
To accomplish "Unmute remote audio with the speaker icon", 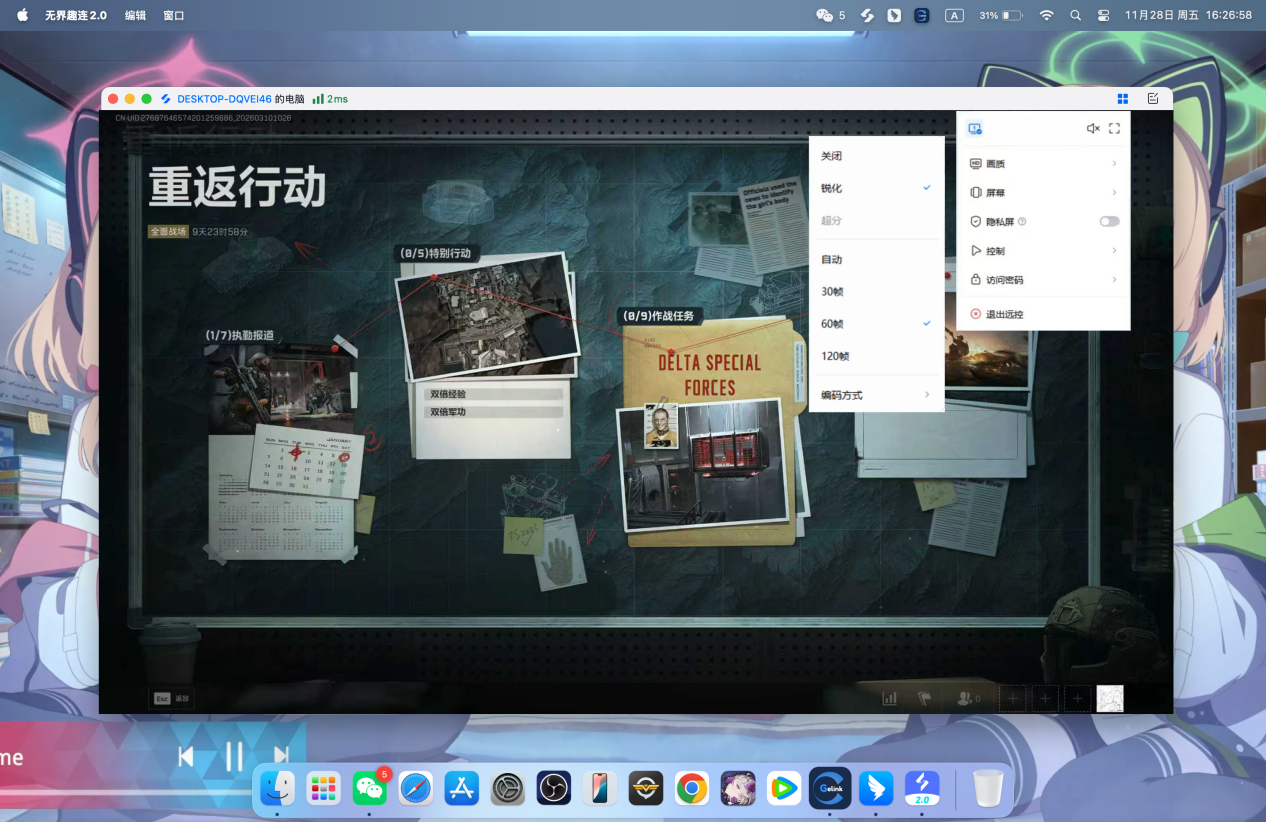I will tap(1093, 128).
